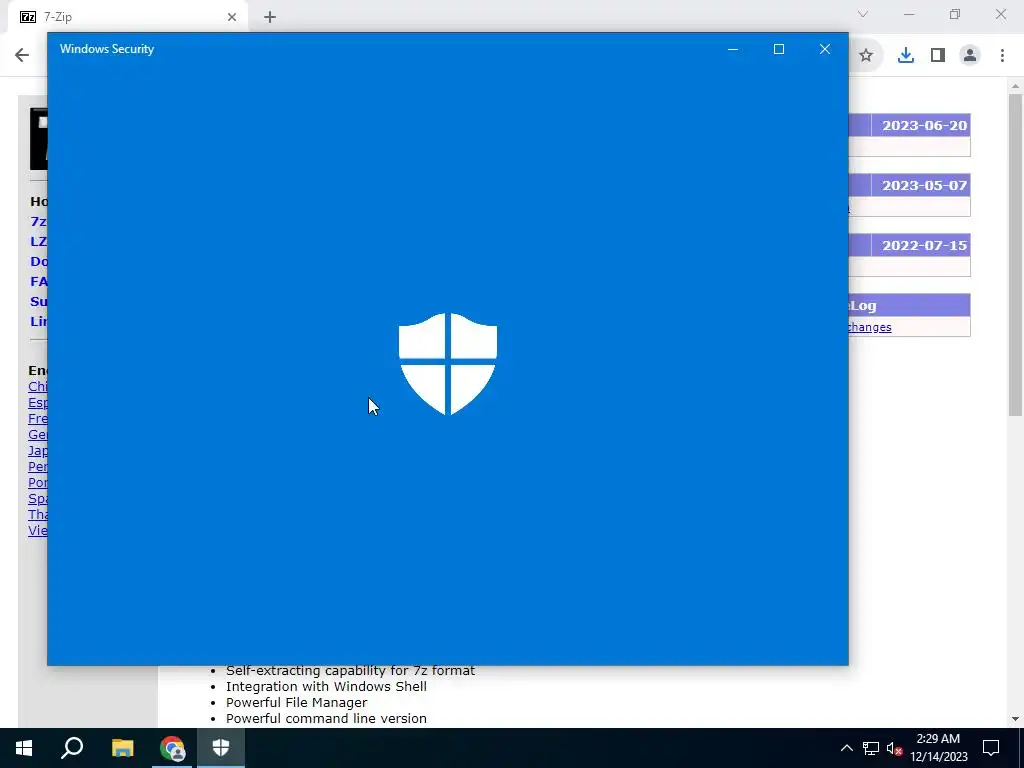Open File Explorer from taskbar
This screenshot has height=768, width=1024.
pyautogui.click(x=122, y=748)
